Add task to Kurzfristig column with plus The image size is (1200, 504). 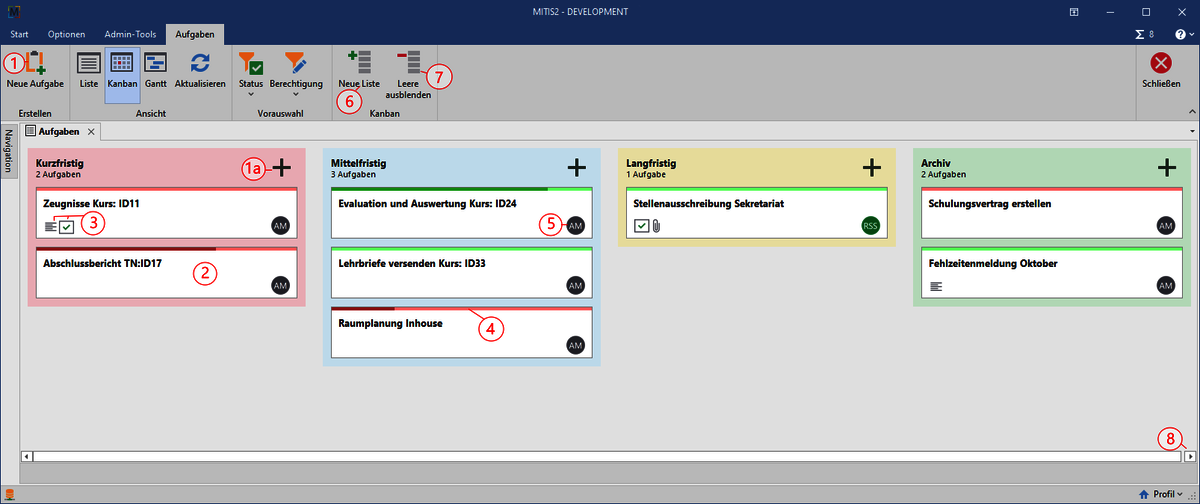click(x=282, y=168)
